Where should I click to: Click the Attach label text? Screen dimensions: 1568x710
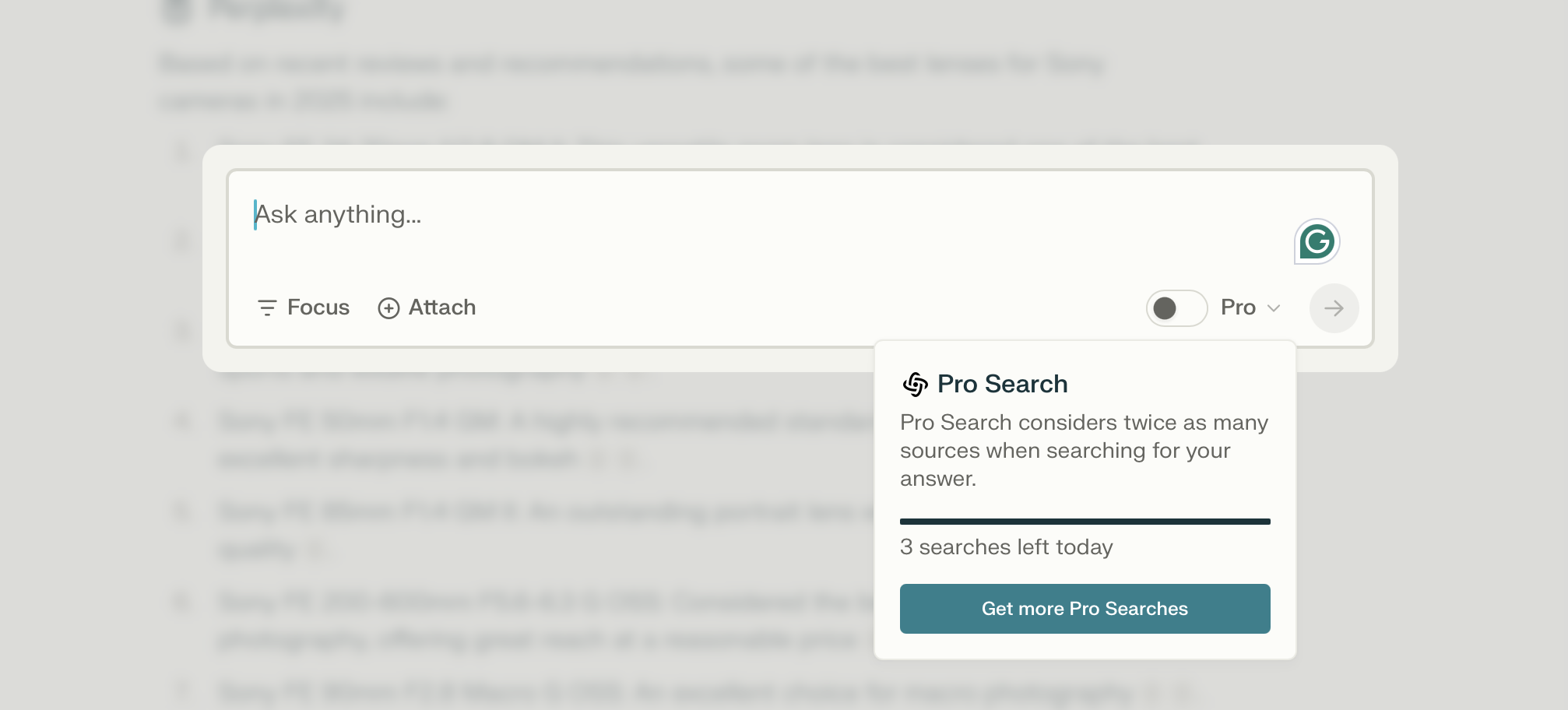point(442,308)
